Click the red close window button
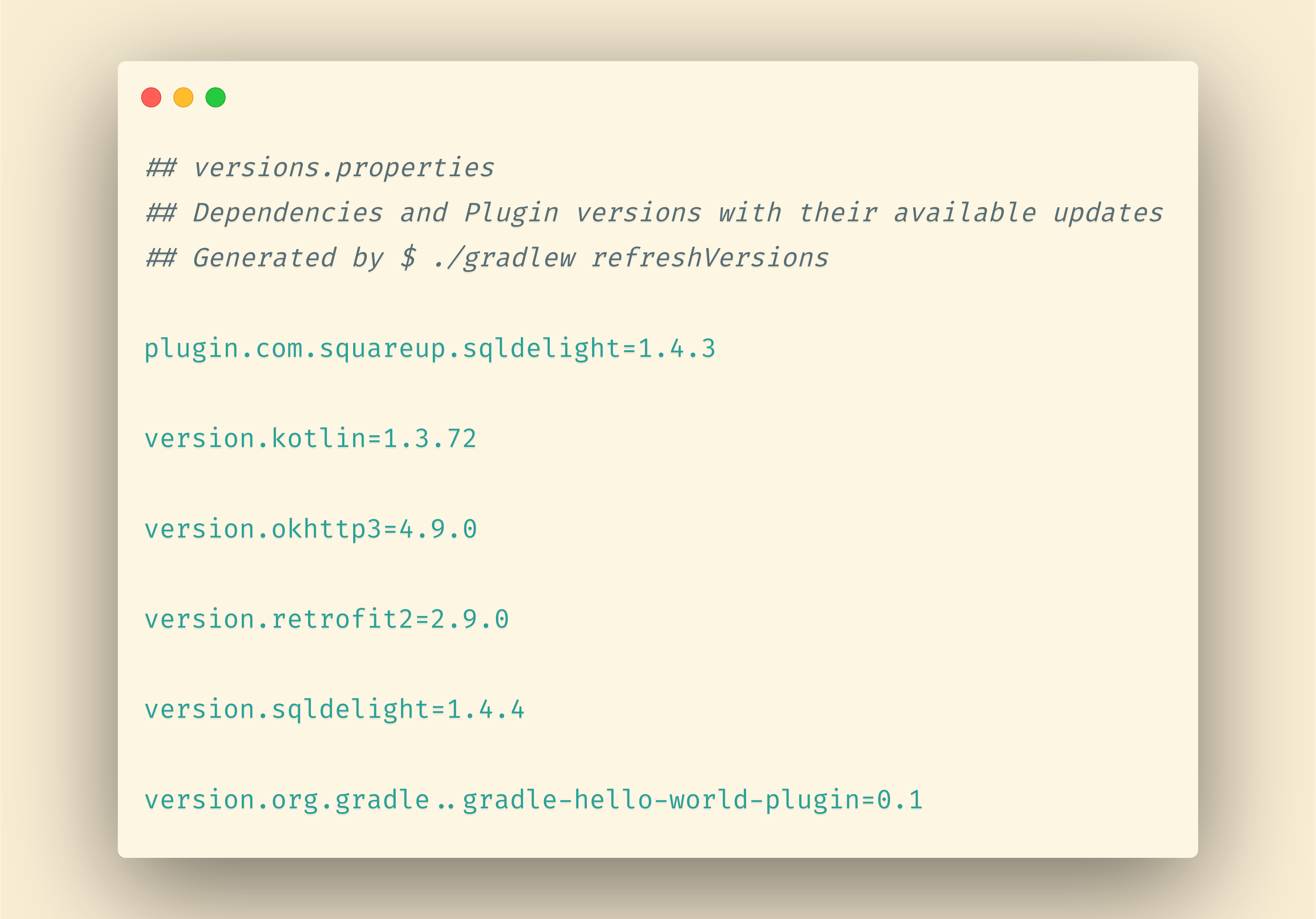Viewport: 1316px width, 919px height. (151, 97)
